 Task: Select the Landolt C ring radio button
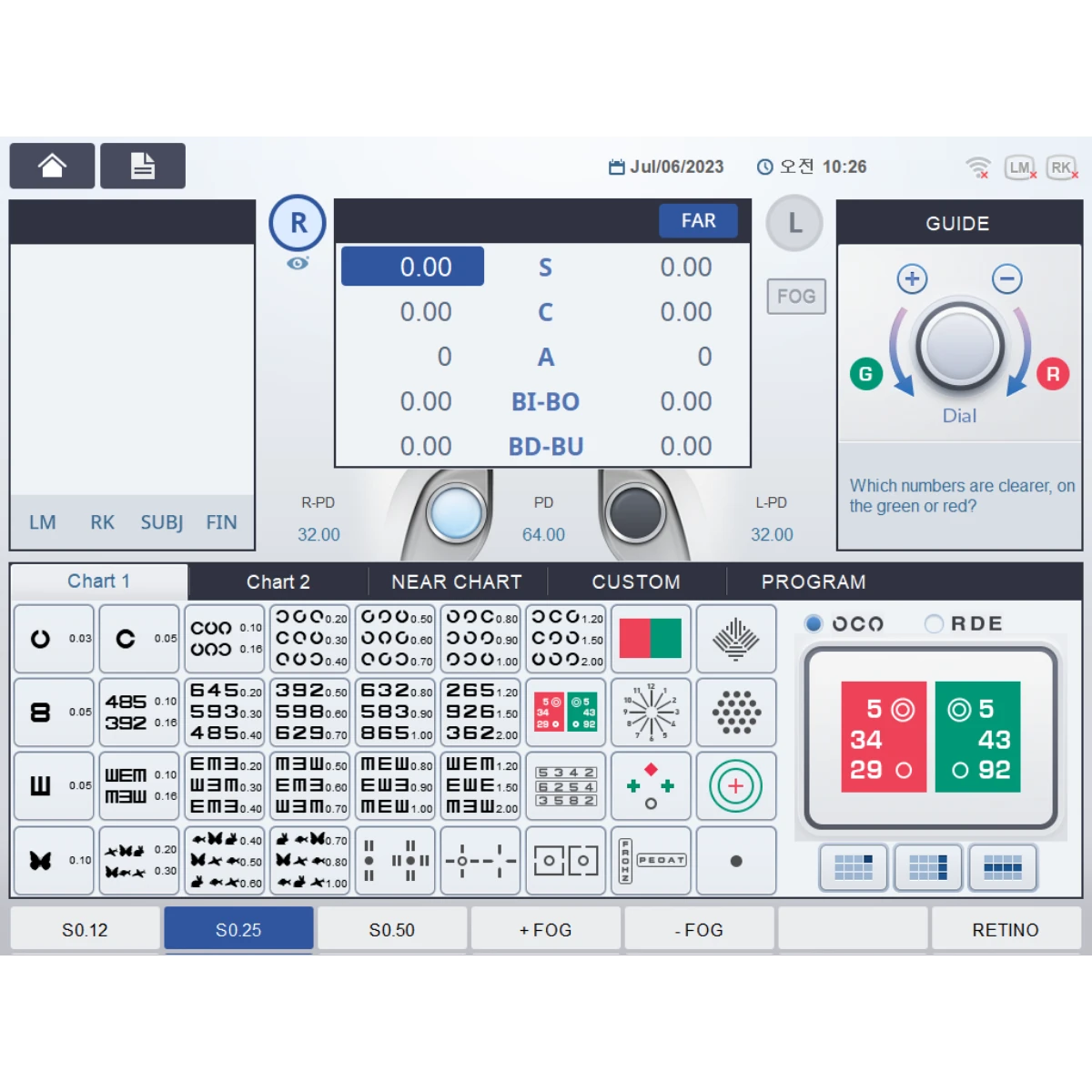point(814,623)
